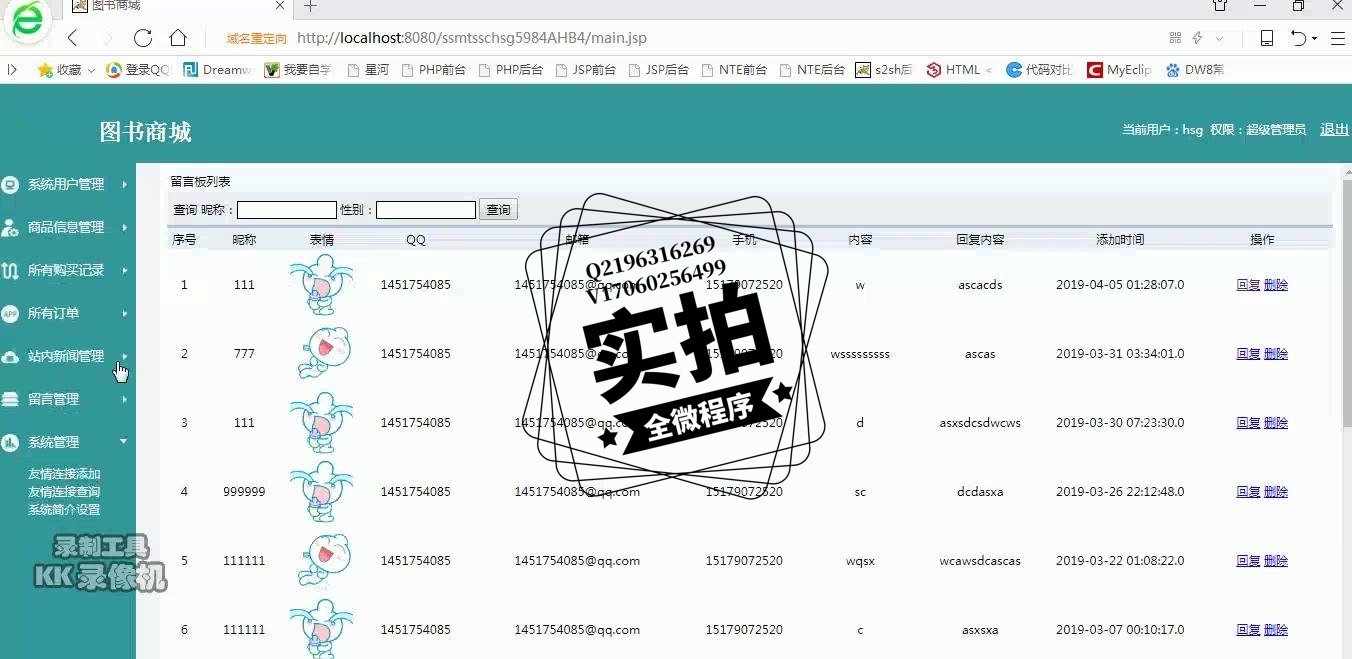Click 删除 for the 2019-03-30 row
The width and height of the screenshot is (1352, 659).
[1276, 423]
